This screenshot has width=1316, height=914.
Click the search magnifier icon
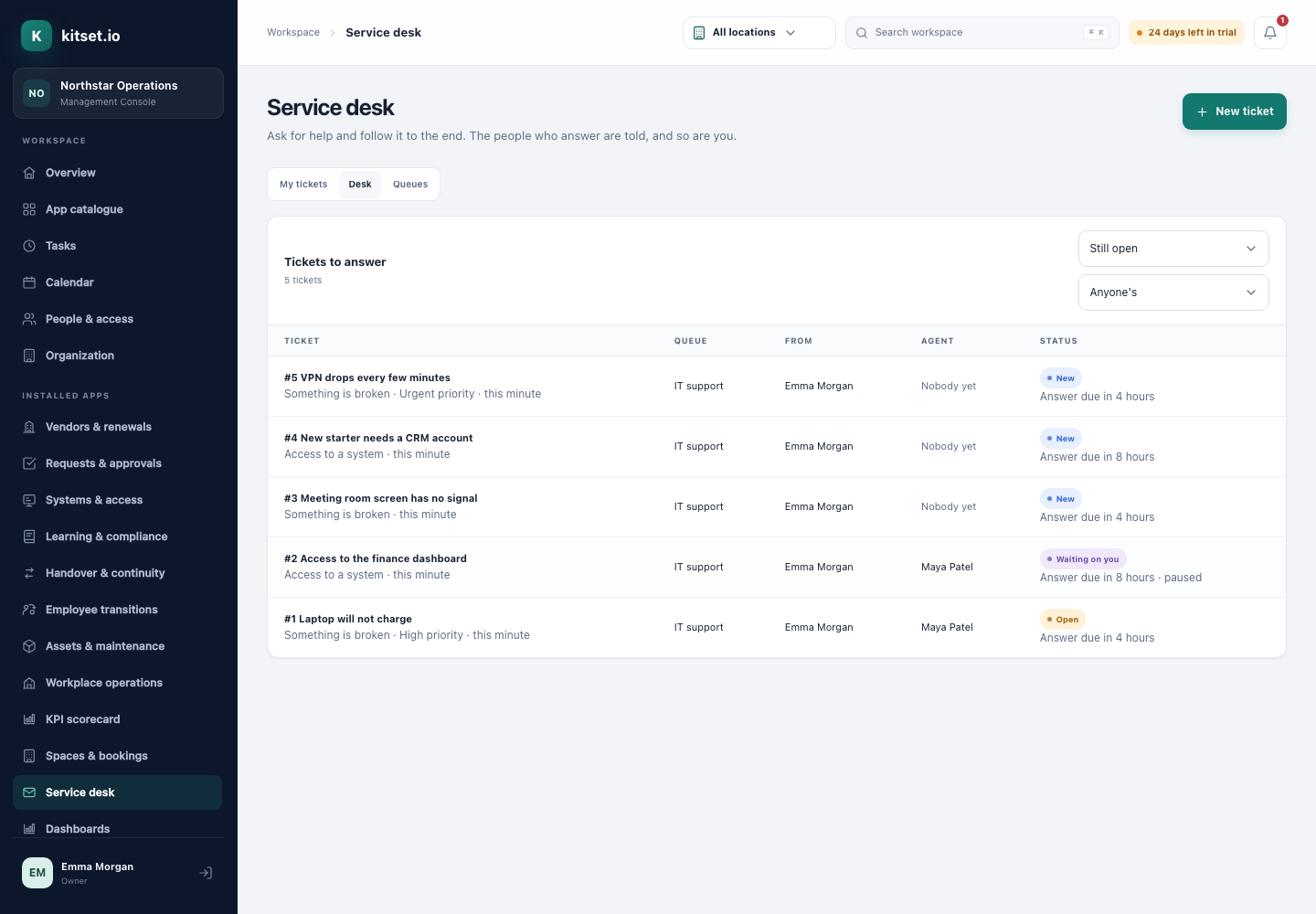pos(862,33)
